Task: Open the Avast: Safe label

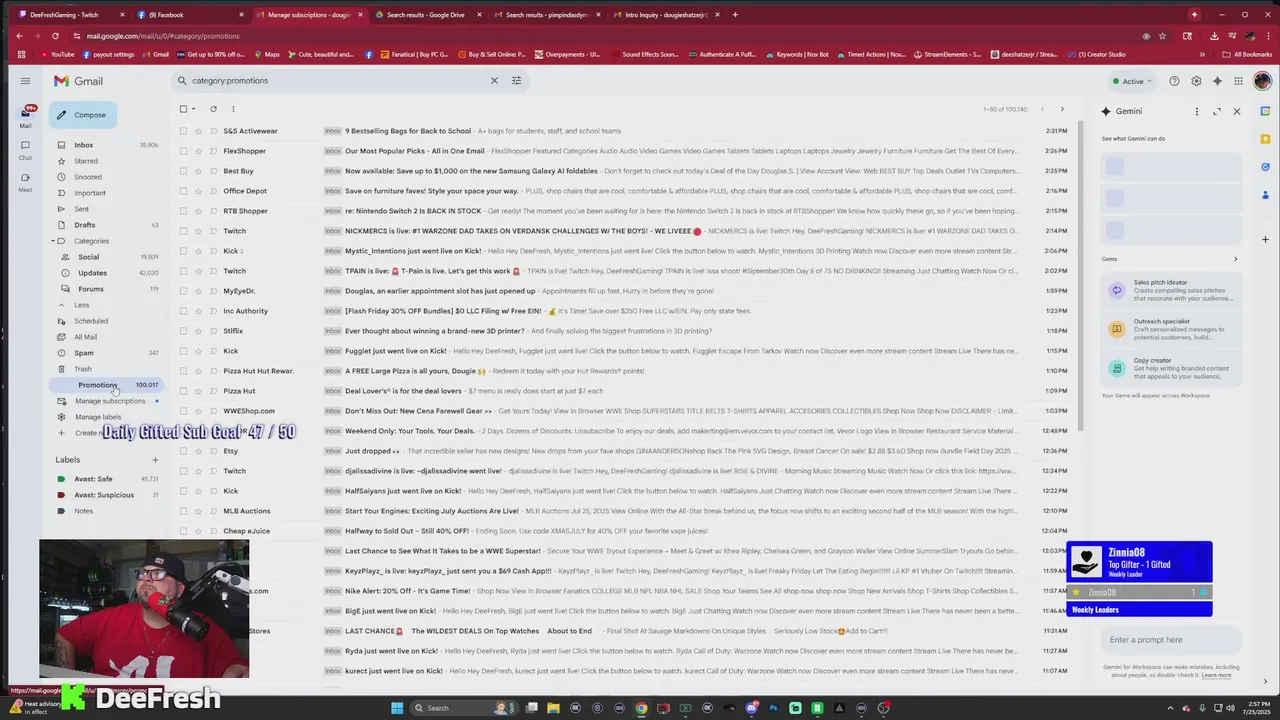Action: click(93, 479)
